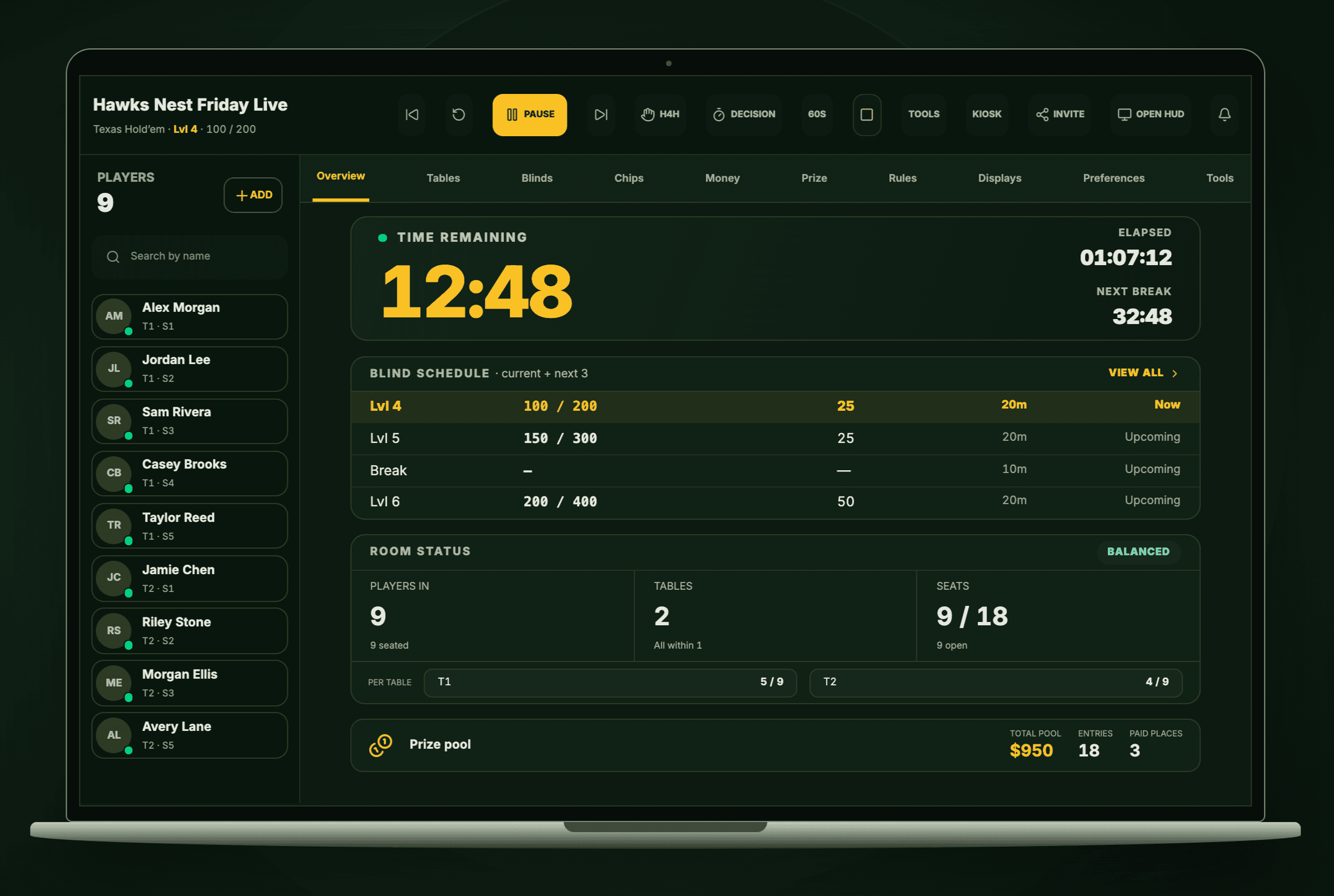Click the Tables count card

coord(775,616)
